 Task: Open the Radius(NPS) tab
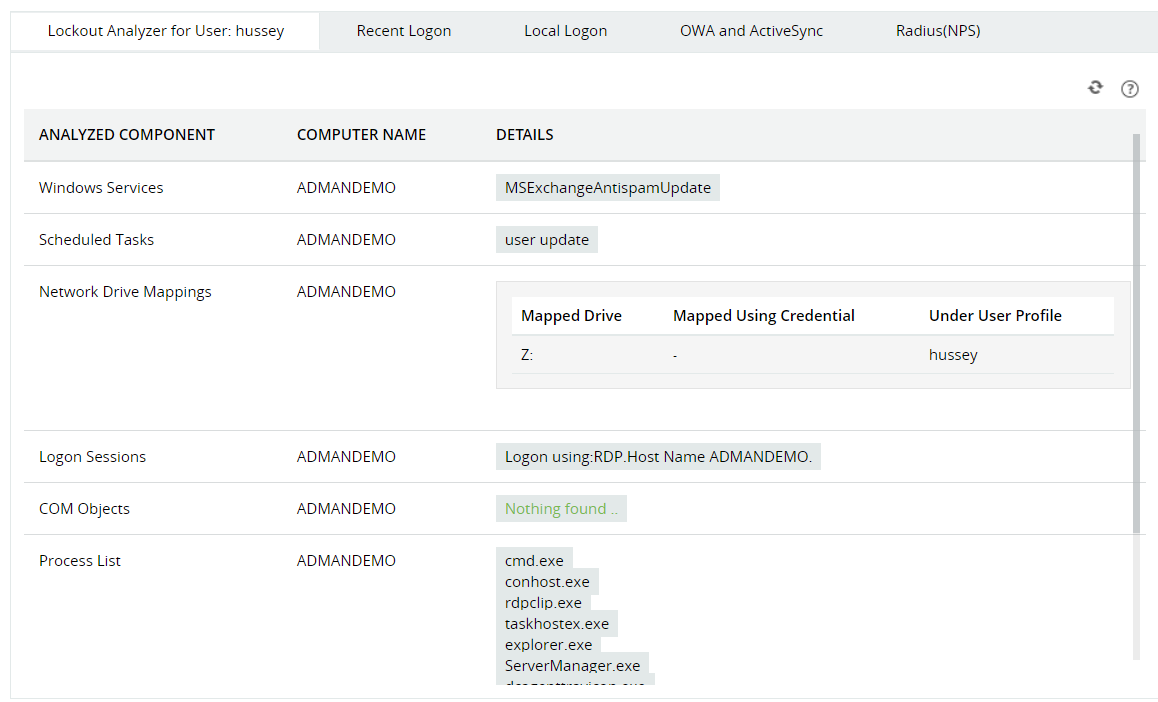938,30
